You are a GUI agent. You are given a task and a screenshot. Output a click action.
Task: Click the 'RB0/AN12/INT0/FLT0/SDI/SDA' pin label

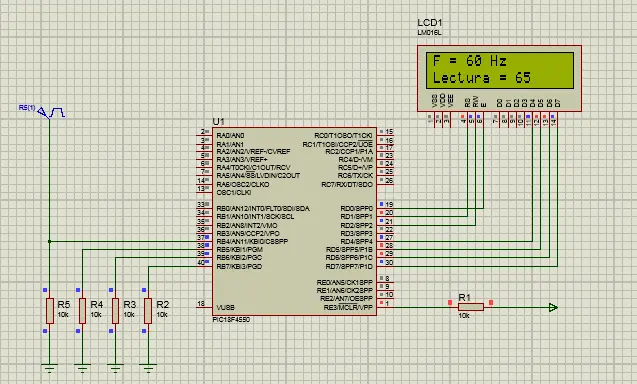pos(263,208)
